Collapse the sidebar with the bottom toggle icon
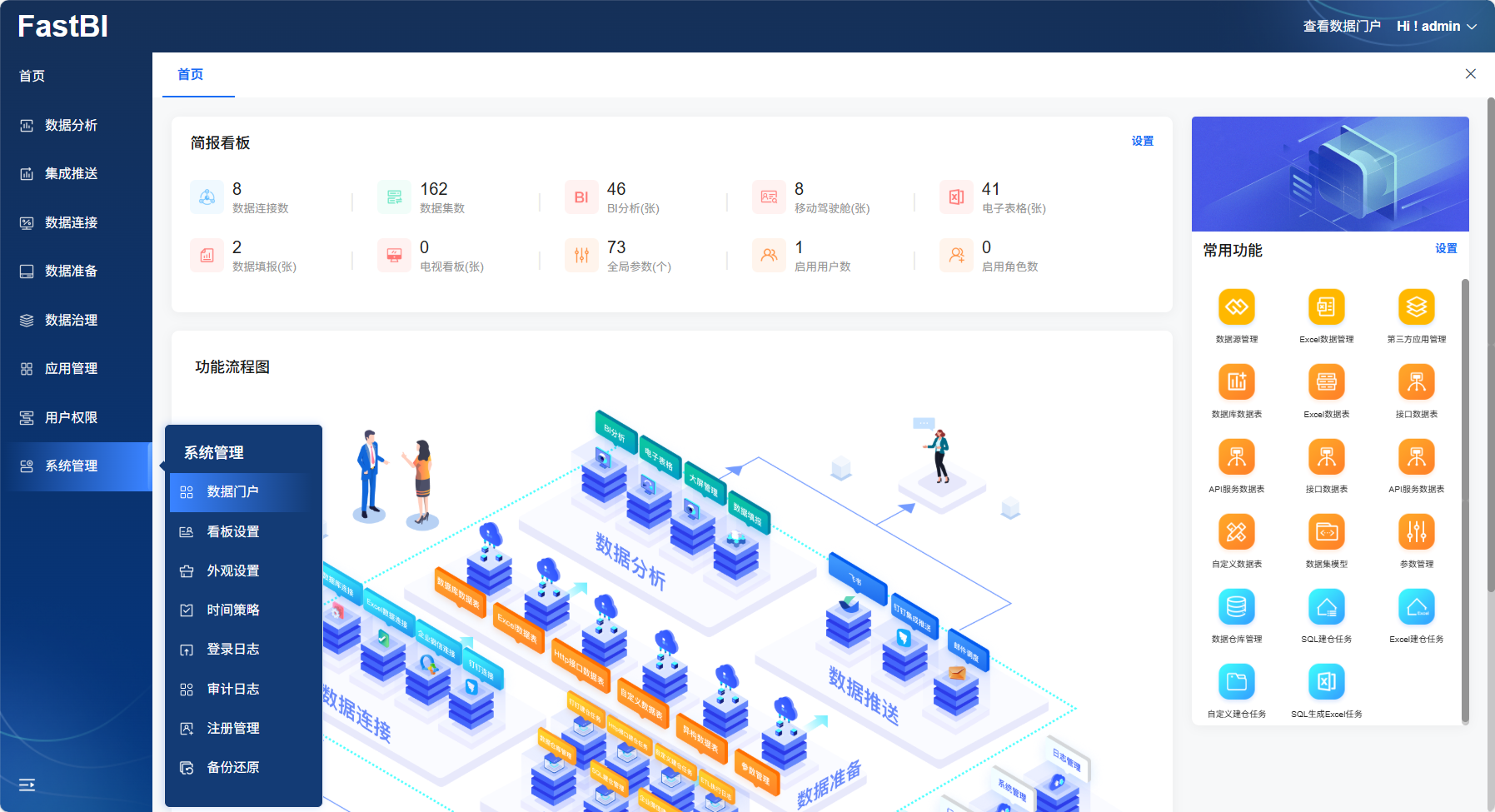 27,785
